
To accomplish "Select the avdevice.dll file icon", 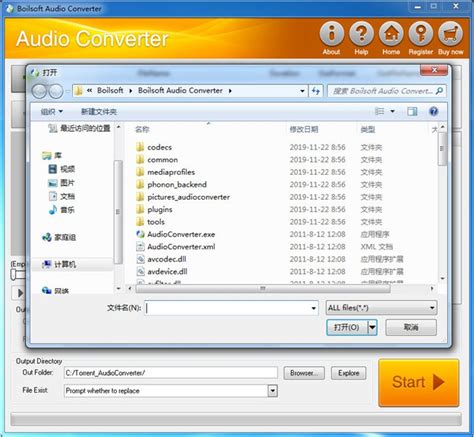I will [x=140, y=272].
